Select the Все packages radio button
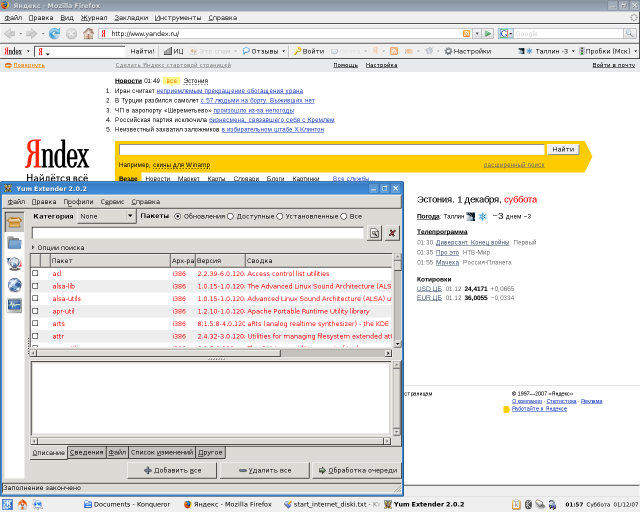 [344, 216]
